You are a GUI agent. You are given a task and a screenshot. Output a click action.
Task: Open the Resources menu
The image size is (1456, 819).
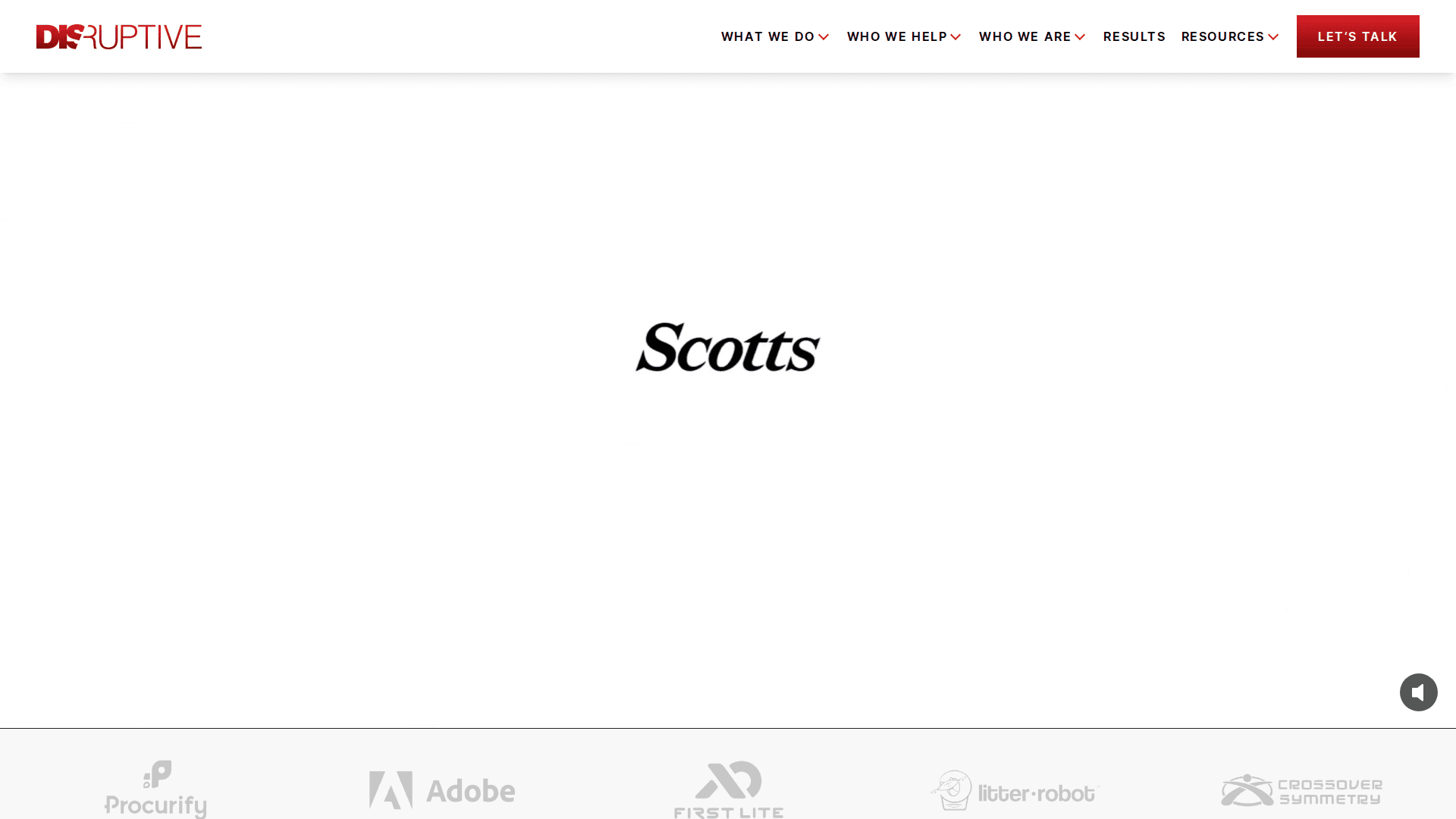pyautogui.click(x=1222, y=36)
